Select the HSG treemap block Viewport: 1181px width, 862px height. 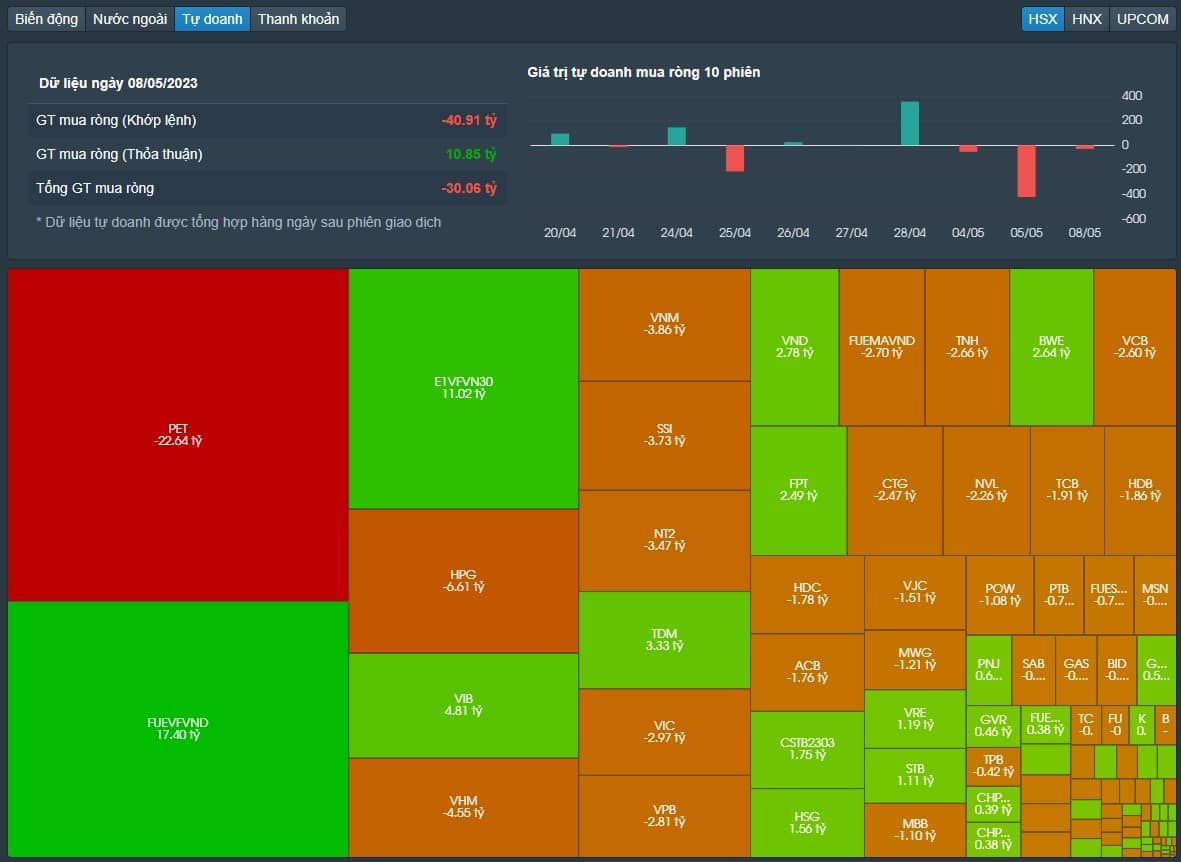[807, 823]
